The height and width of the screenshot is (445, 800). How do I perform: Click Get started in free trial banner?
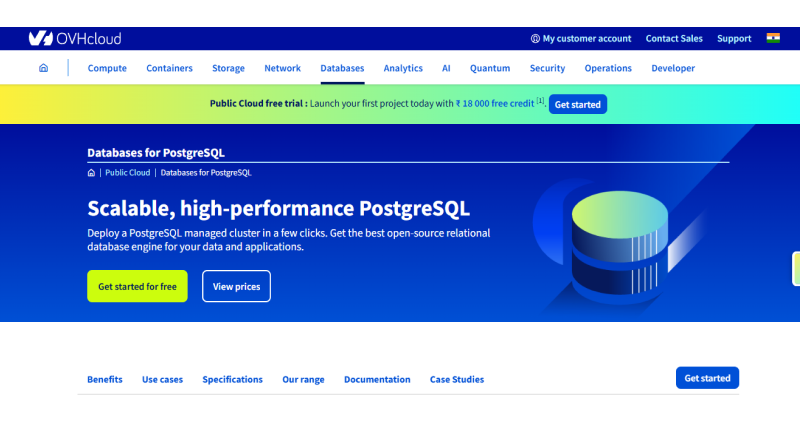(578, 104)
